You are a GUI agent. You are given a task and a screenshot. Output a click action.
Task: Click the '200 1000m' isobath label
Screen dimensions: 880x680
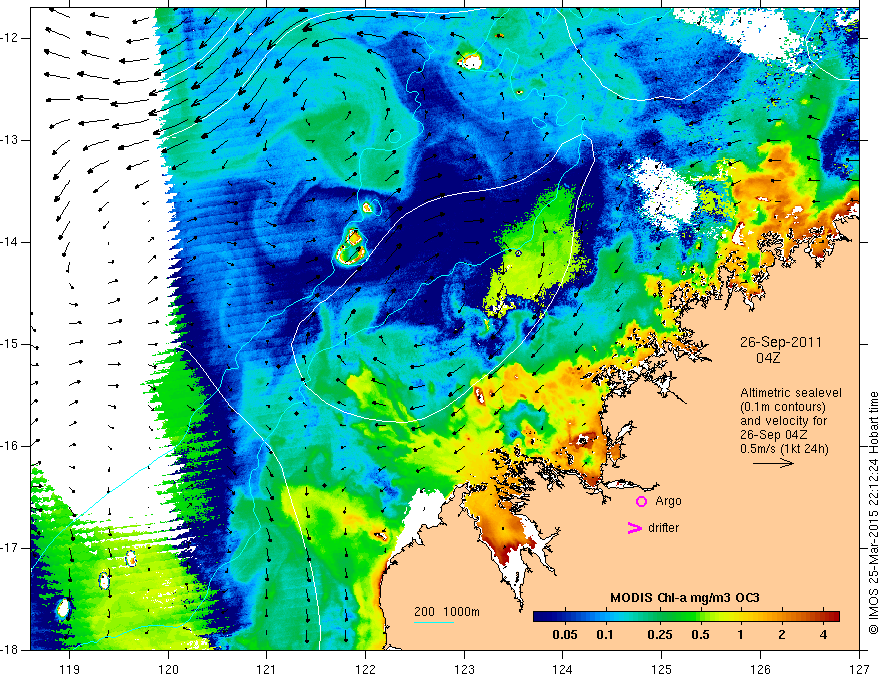(x=447, y=612)
